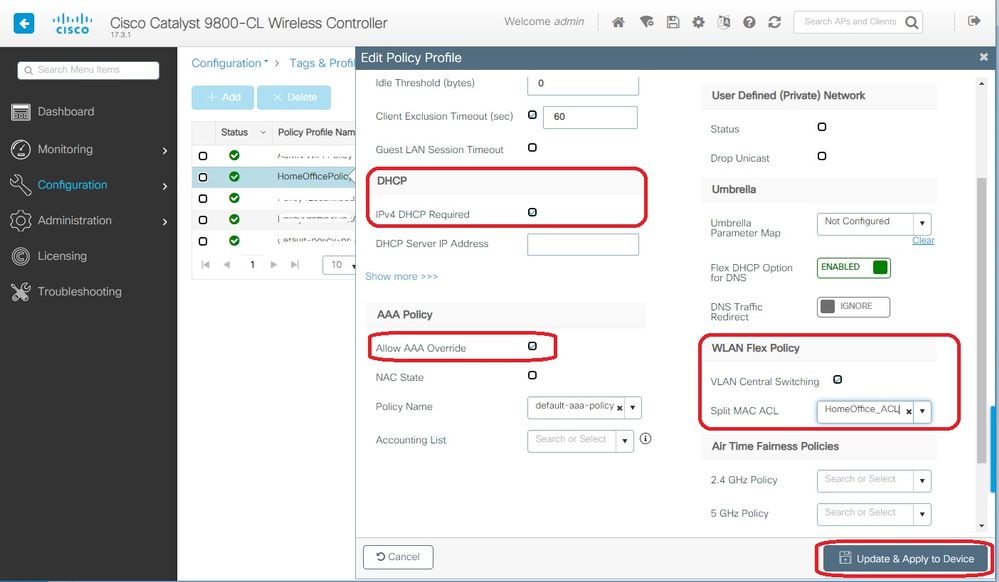Switch DNS Traffic Redirect IGNORE toggle

854,307
